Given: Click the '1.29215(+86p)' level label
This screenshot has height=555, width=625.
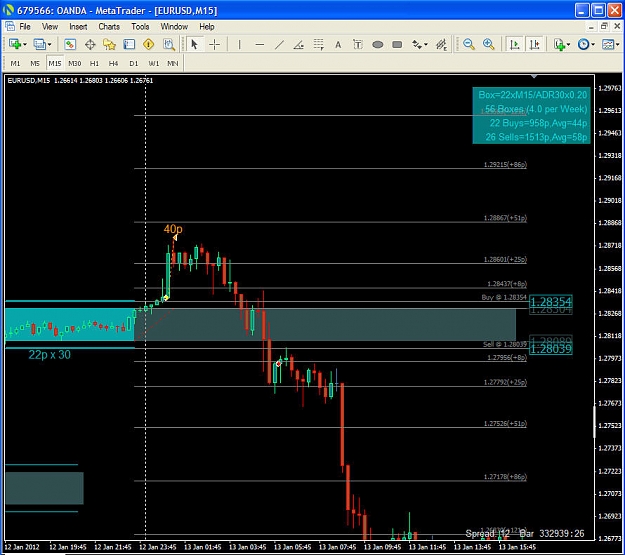Looking at the screenshot, I should (505, 164).
